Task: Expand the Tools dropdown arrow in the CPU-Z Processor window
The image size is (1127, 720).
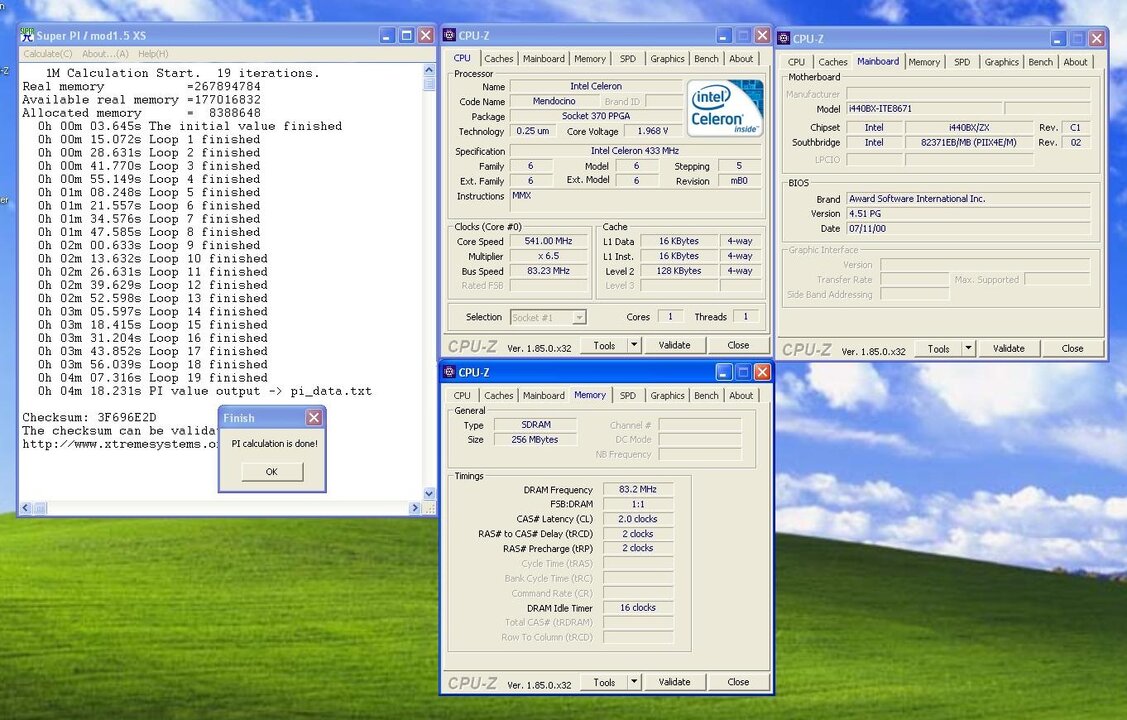Action: [634, 345]
